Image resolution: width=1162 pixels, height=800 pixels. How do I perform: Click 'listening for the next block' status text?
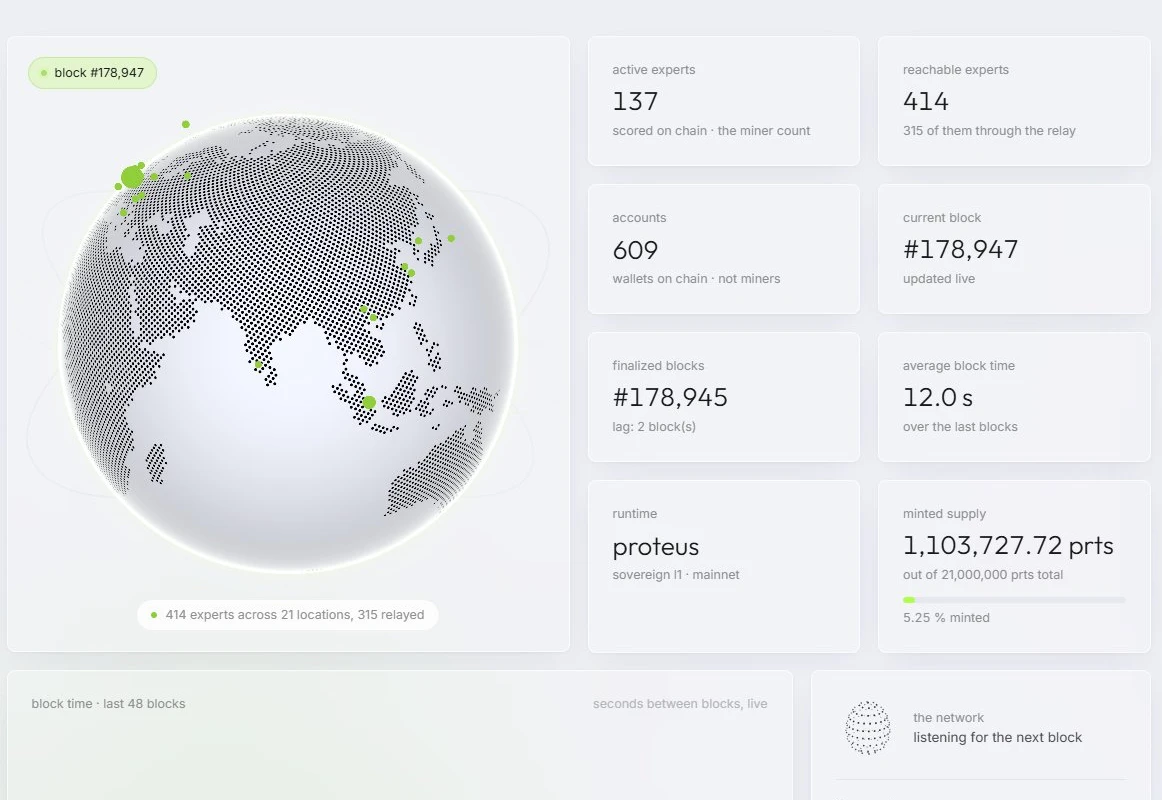(x=997, y=737)
